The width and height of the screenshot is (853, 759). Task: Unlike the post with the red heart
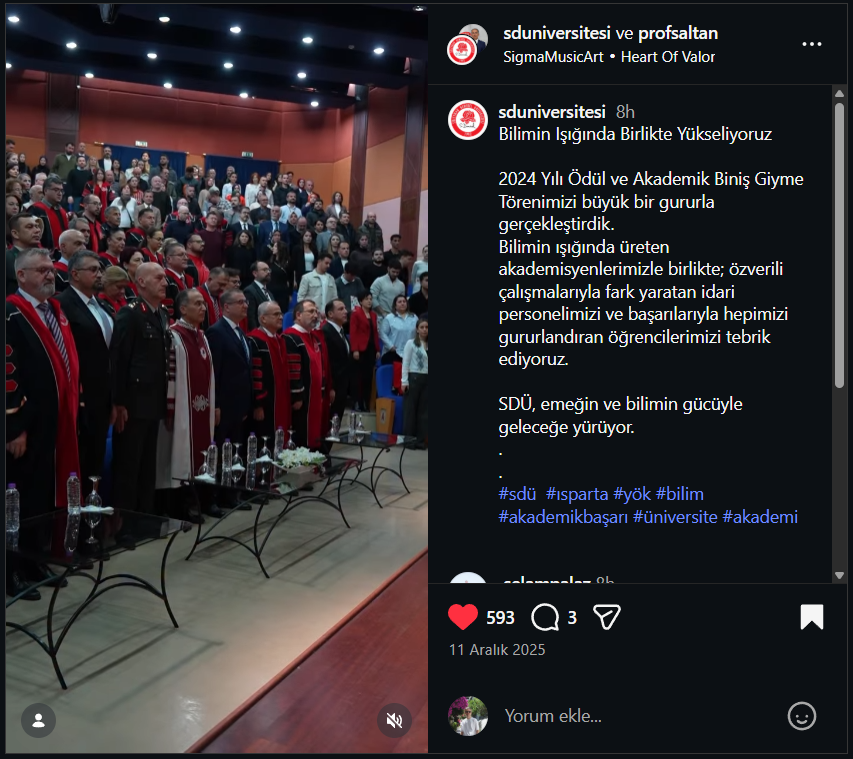(x=462, y=617)
